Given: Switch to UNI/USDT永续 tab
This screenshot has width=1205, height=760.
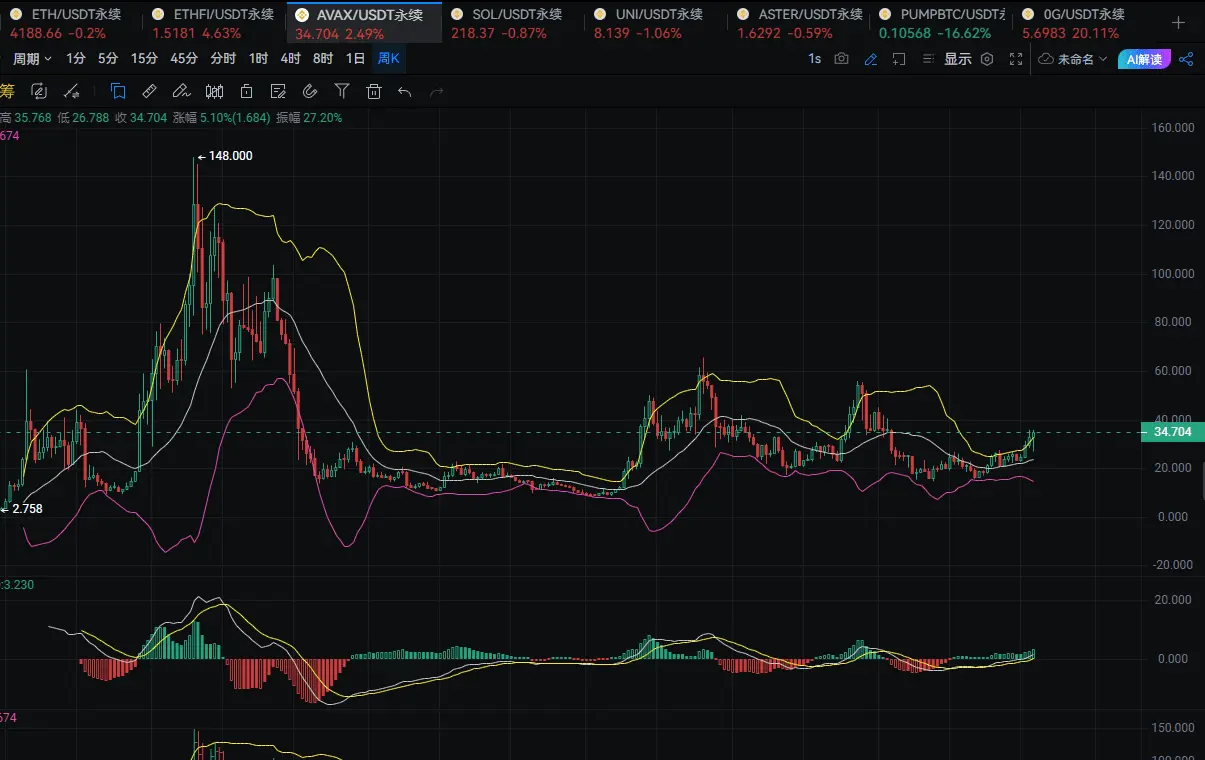Looking at the screenshot, I should coord(657,22).
